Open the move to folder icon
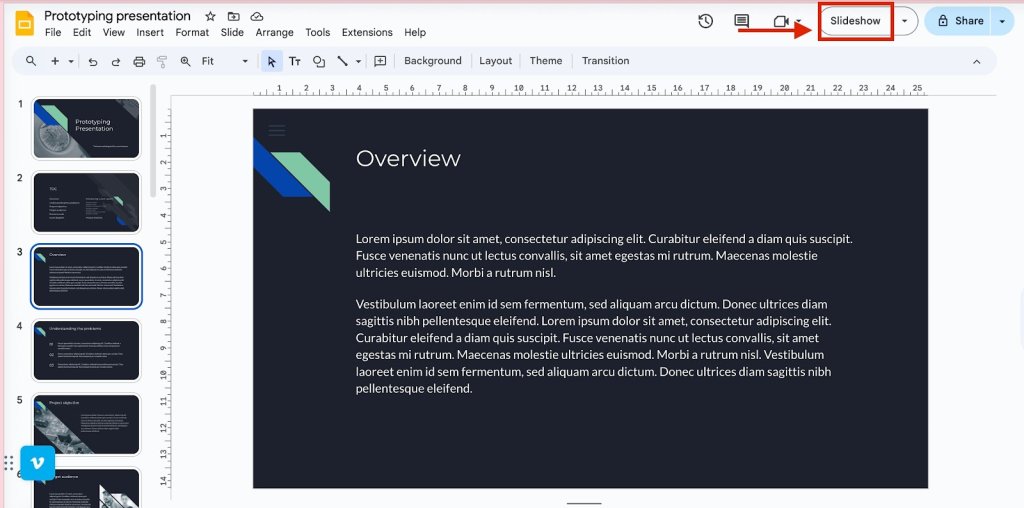 tap(233, 16)
